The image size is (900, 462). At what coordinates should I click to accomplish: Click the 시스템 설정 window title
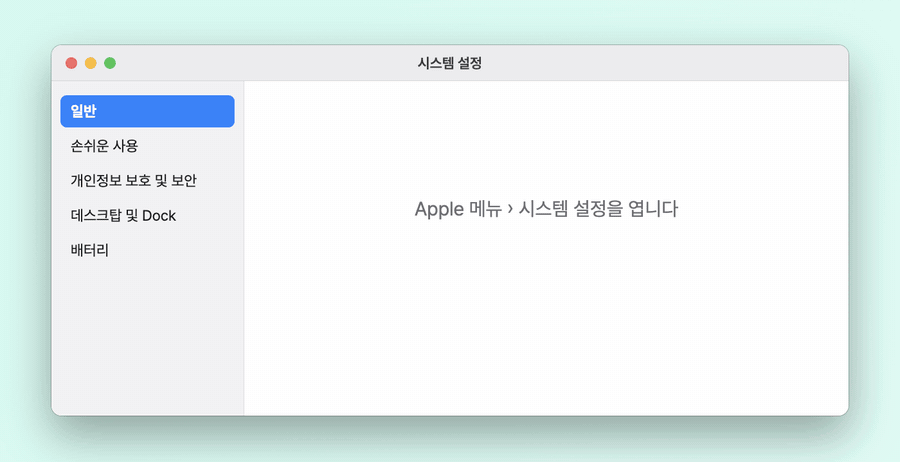tap(449, 63)
